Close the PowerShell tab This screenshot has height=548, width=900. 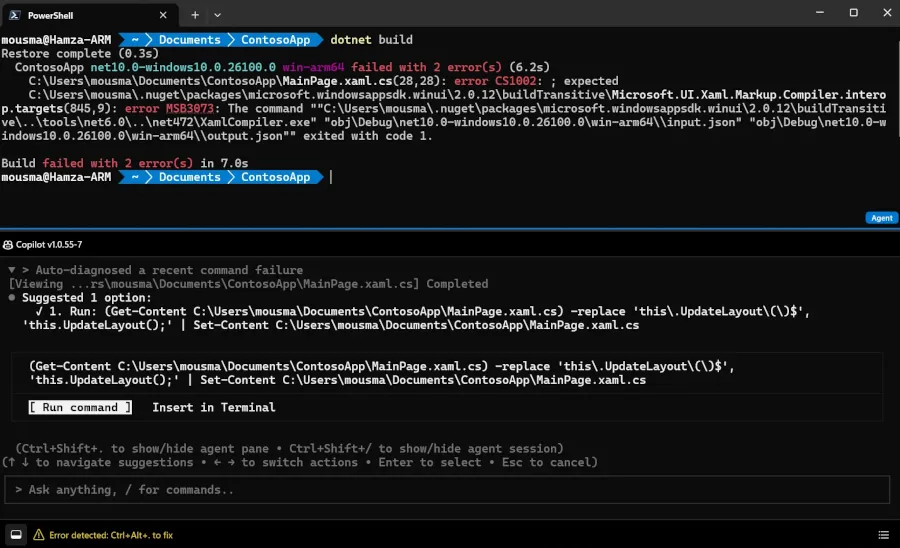click(x=163, y=15)
